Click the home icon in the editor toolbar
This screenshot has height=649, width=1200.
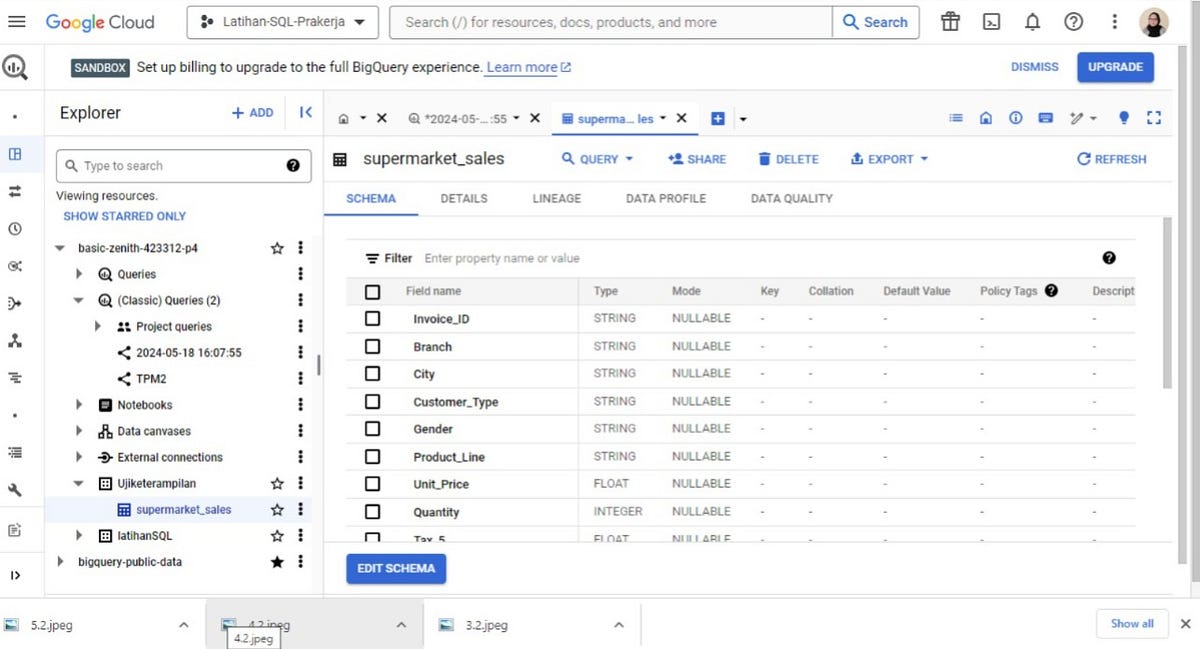[985, 118]
